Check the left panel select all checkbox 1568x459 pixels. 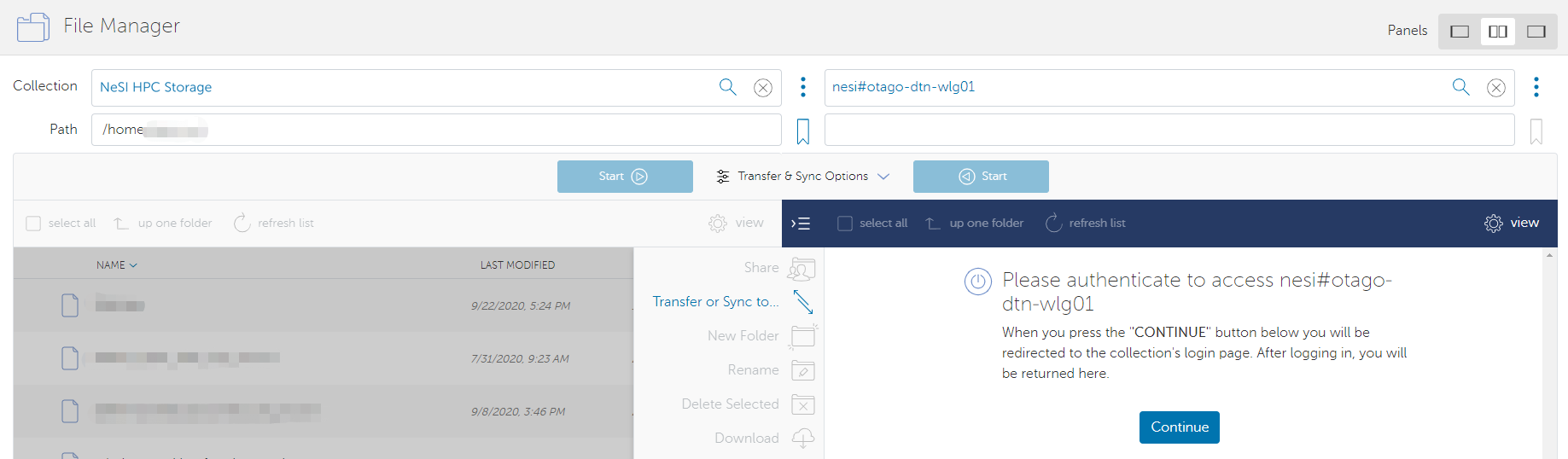point(33,224)
